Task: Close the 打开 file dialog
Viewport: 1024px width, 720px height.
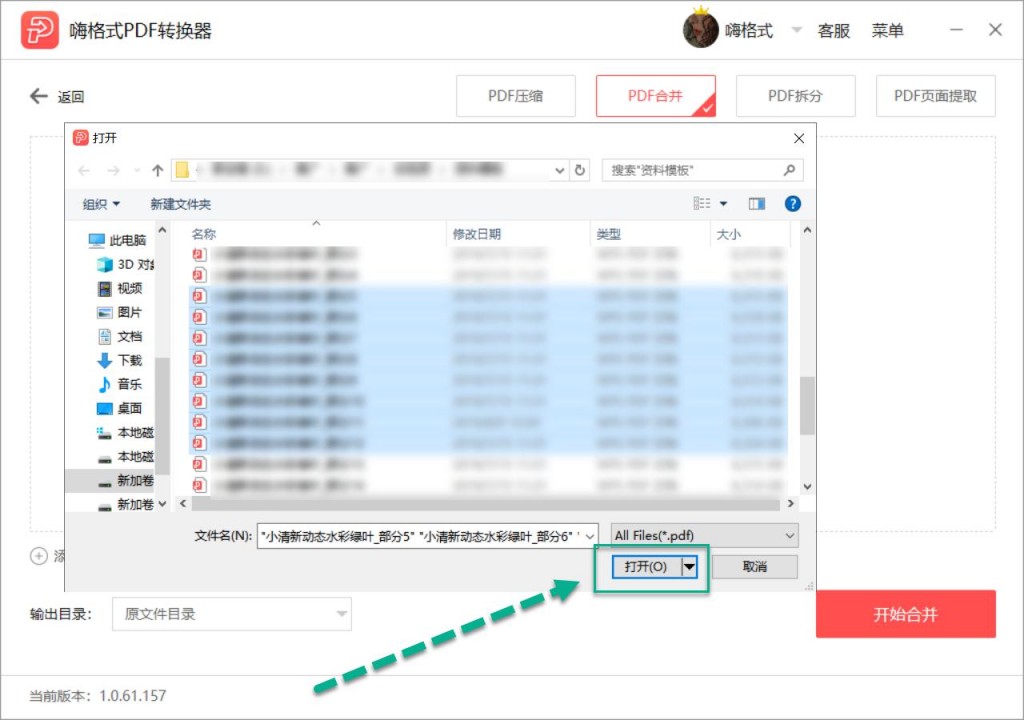Action: tap(799, 139)
